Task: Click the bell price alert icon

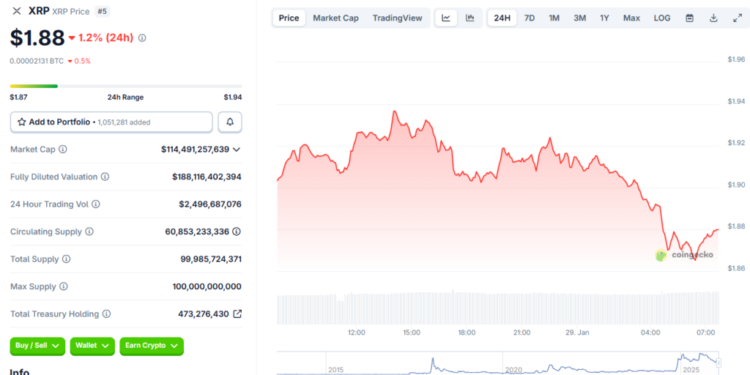Action: click(230, 122)
